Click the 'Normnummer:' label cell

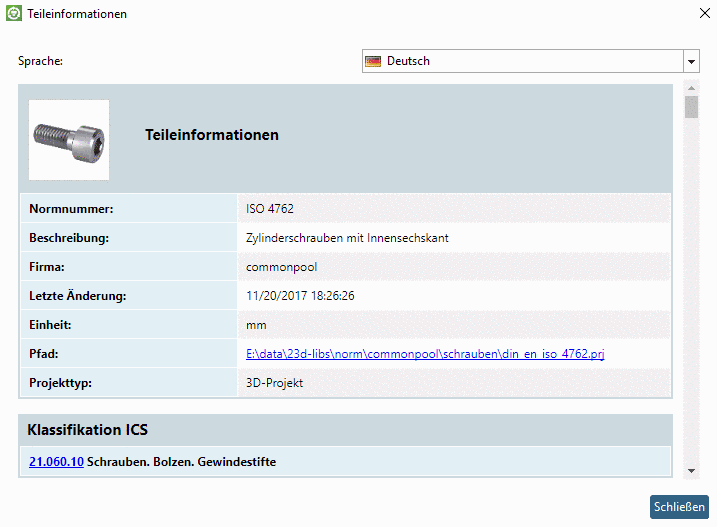pos(128,209)
